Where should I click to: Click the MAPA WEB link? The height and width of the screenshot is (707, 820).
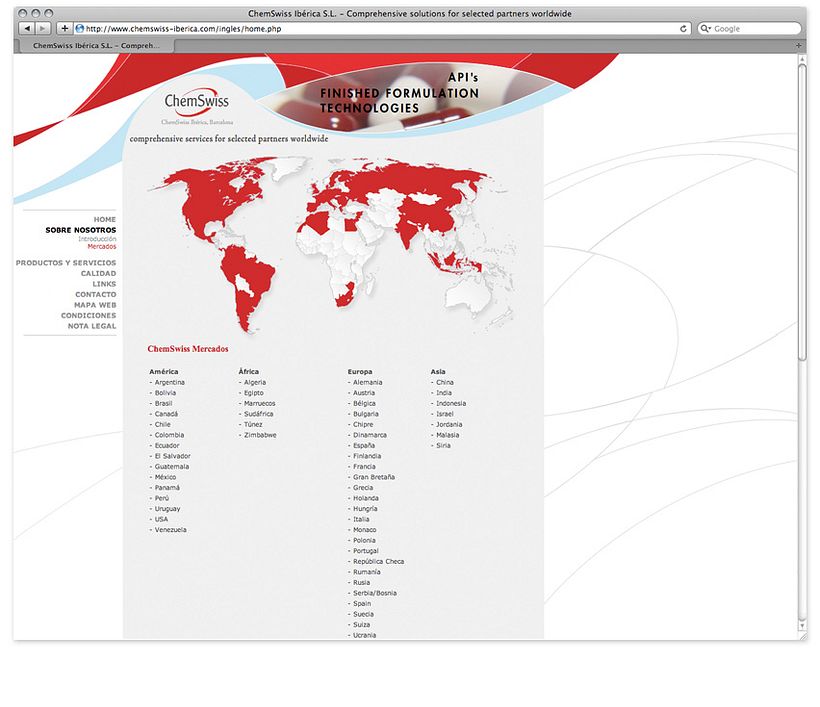(x=95, y=305)
